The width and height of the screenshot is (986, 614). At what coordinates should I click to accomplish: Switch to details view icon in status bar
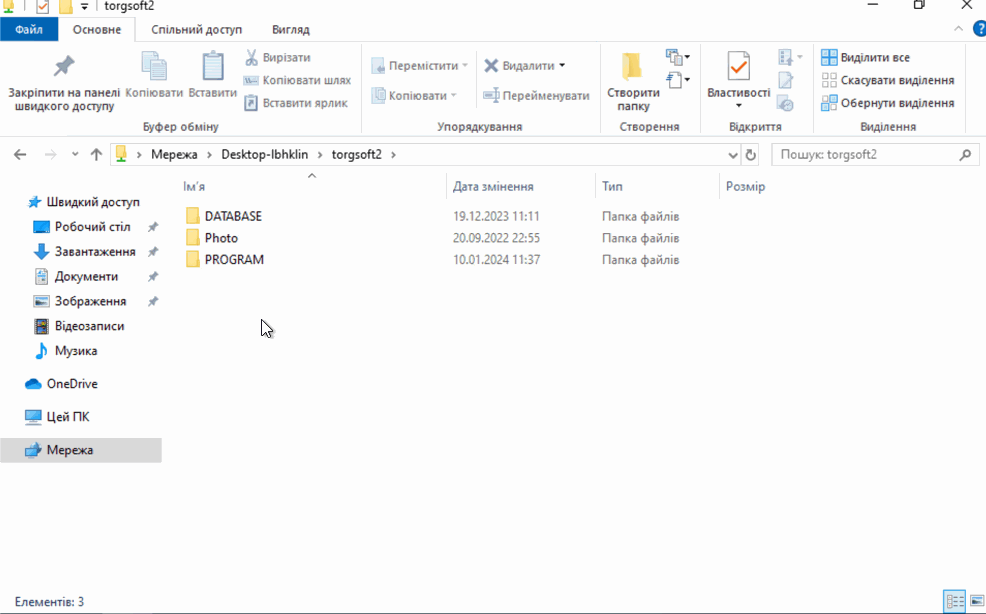(954, 601)
